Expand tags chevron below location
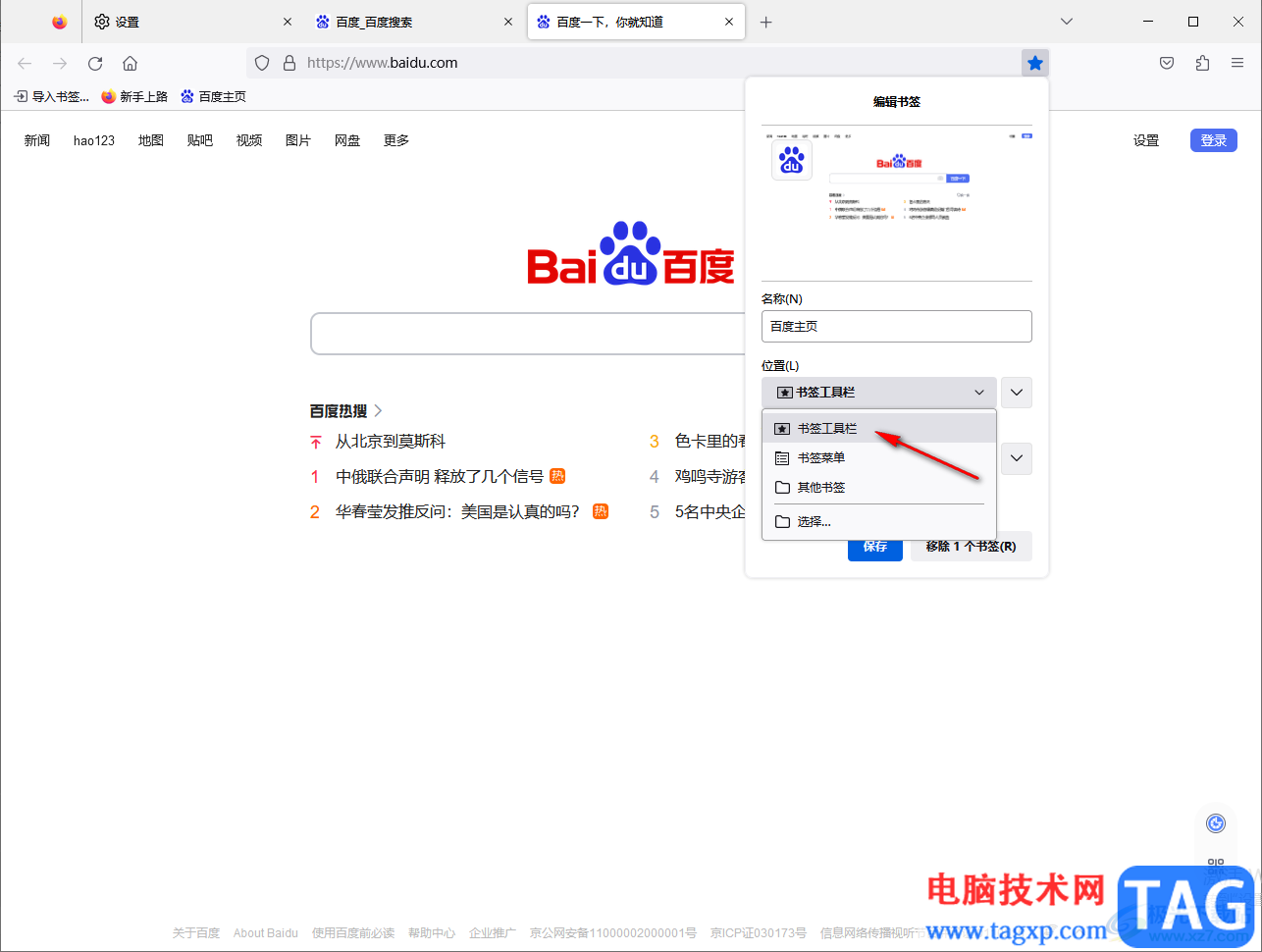This screenshot has height=952, width=1262. click(1017, 458)
